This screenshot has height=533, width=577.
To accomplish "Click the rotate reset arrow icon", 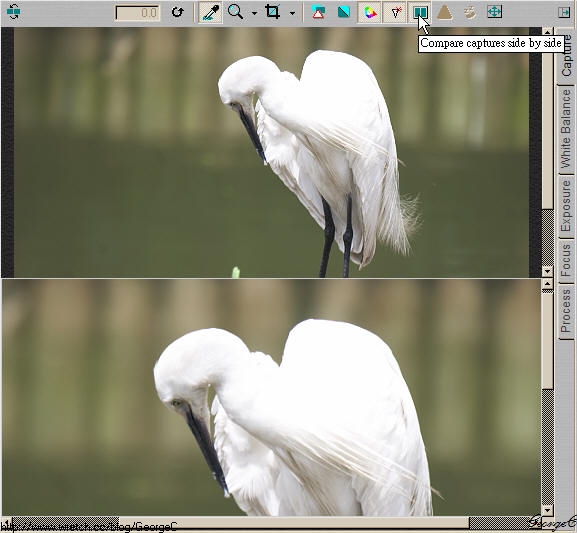I will [177, 12].
